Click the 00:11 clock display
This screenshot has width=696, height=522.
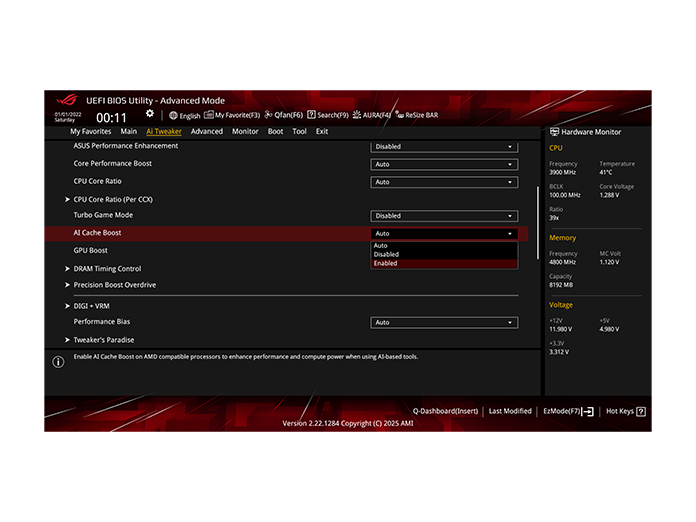(x=111, y=118)
